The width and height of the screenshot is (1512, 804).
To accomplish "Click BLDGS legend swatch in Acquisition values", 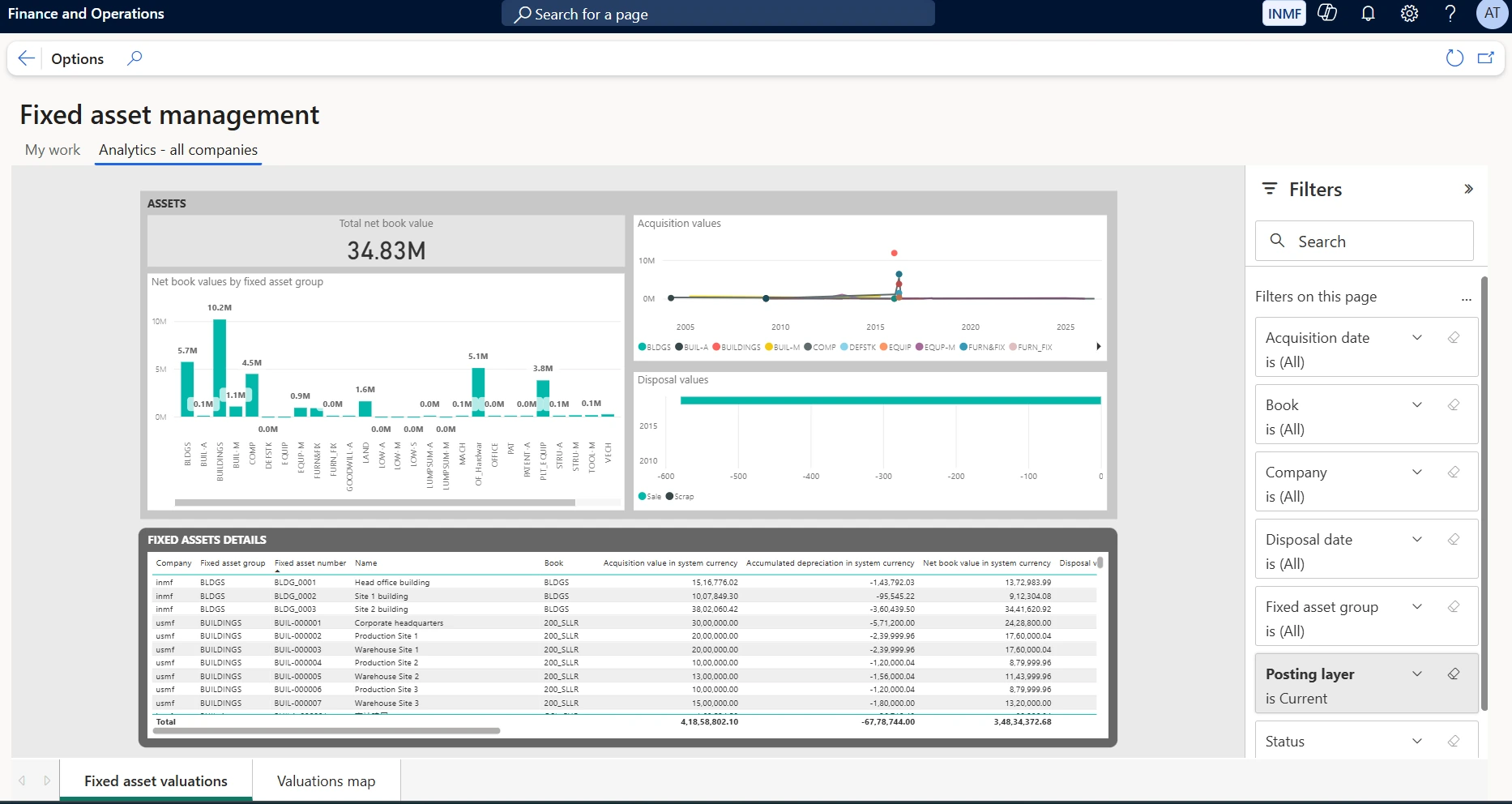I will 643,347.
